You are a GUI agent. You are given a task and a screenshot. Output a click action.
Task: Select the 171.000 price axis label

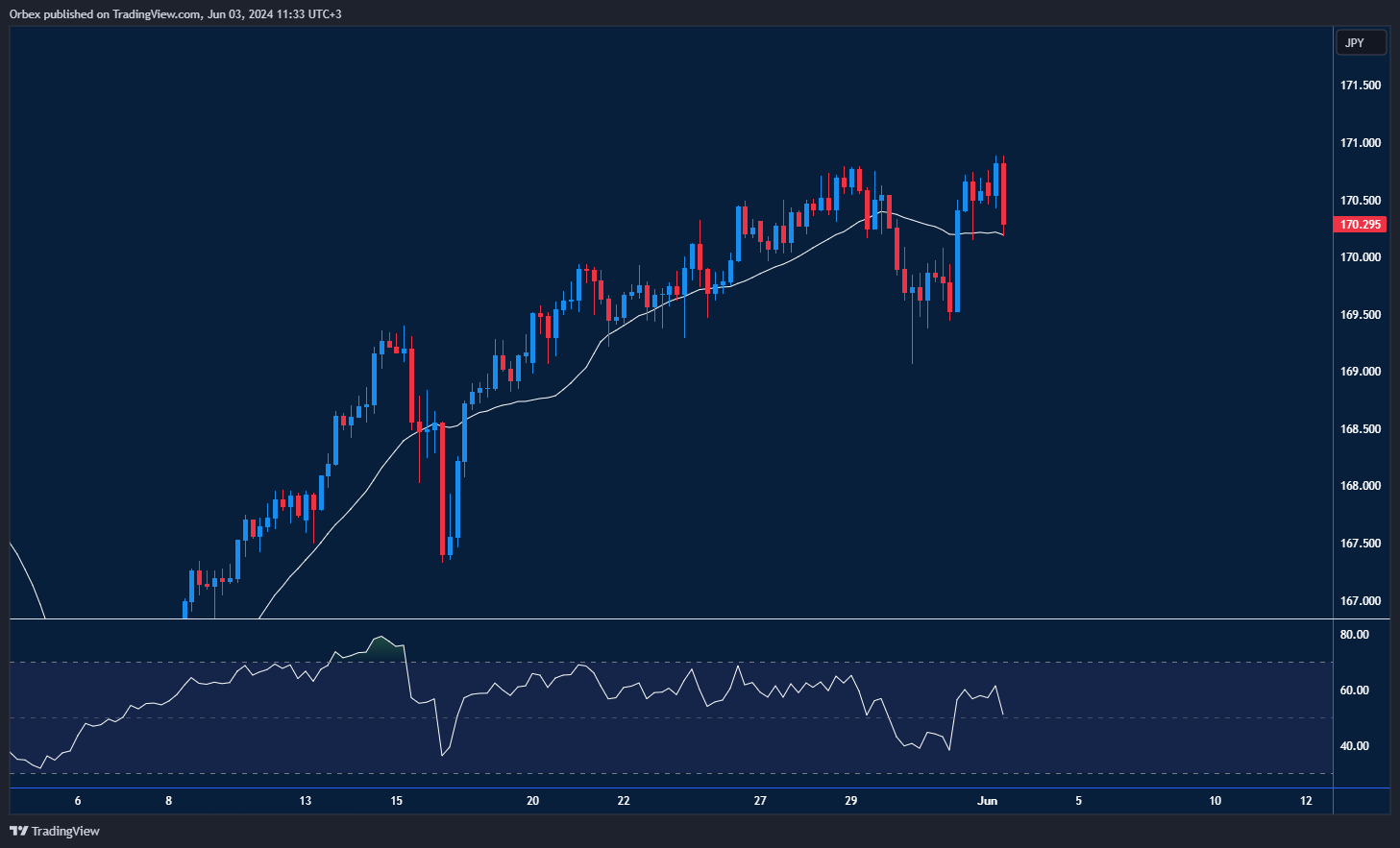pyautogui.click(x=1361, y=143)
